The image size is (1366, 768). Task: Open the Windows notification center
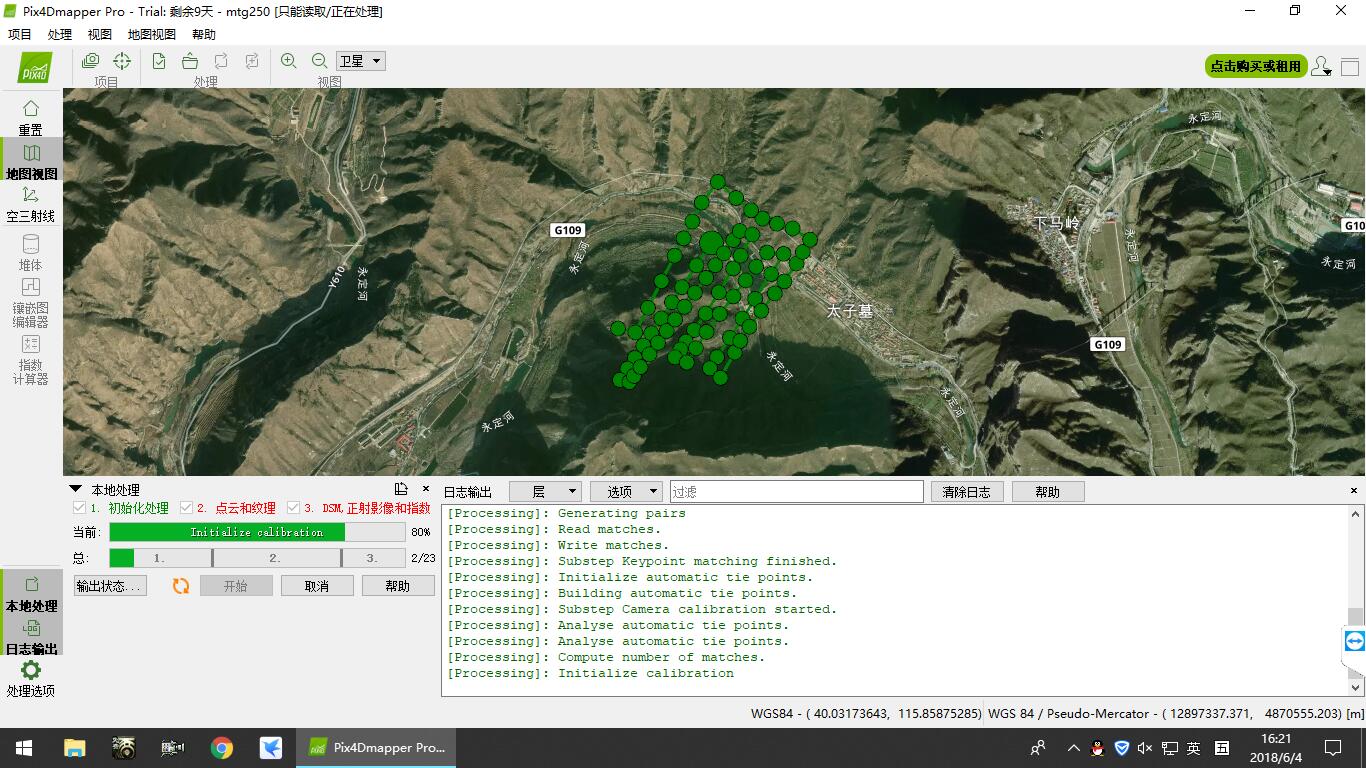[x=1333, y=748]
